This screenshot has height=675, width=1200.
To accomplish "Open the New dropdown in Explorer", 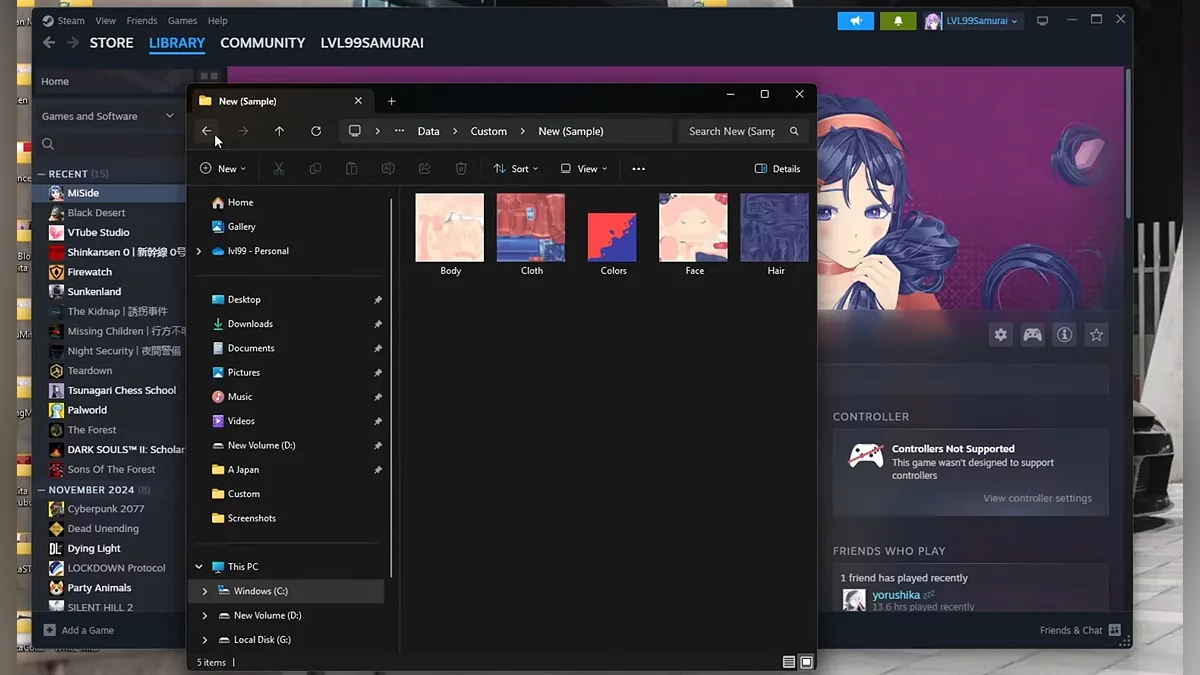I will pyautogui.click(x=223, y=169).
